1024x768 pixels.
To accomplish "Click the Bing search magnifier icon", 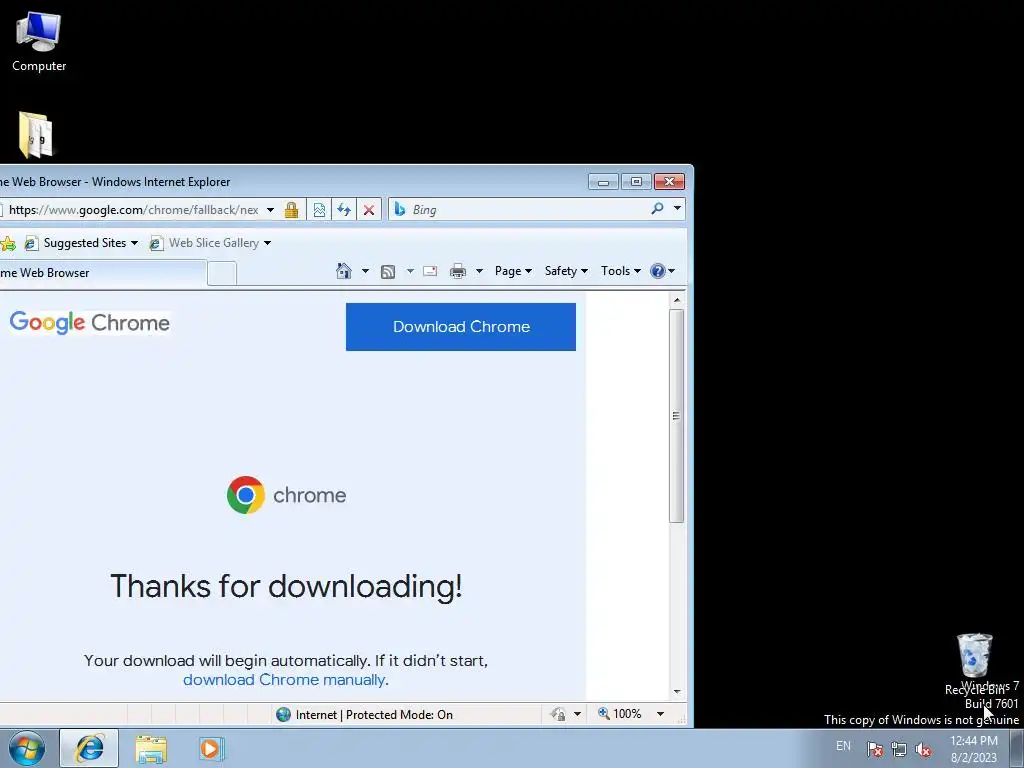I will [x=657, y=208].
